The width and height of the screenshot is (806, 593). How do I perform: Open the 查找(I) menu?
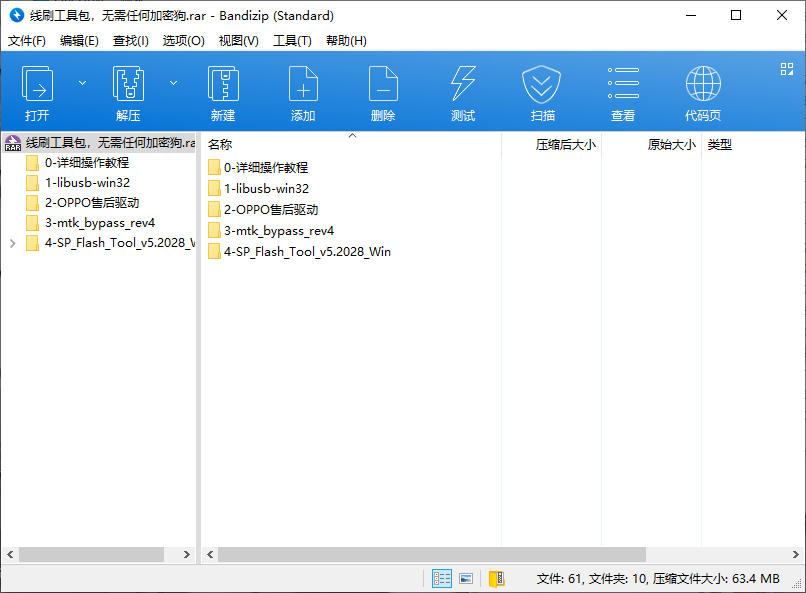(131, 41)
